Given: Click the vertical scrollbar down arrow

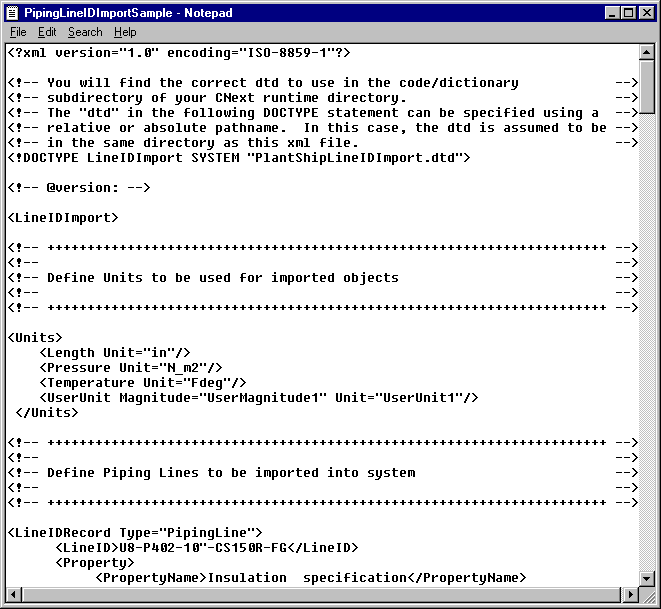Looking at the screenshot, I should point(647,577).
